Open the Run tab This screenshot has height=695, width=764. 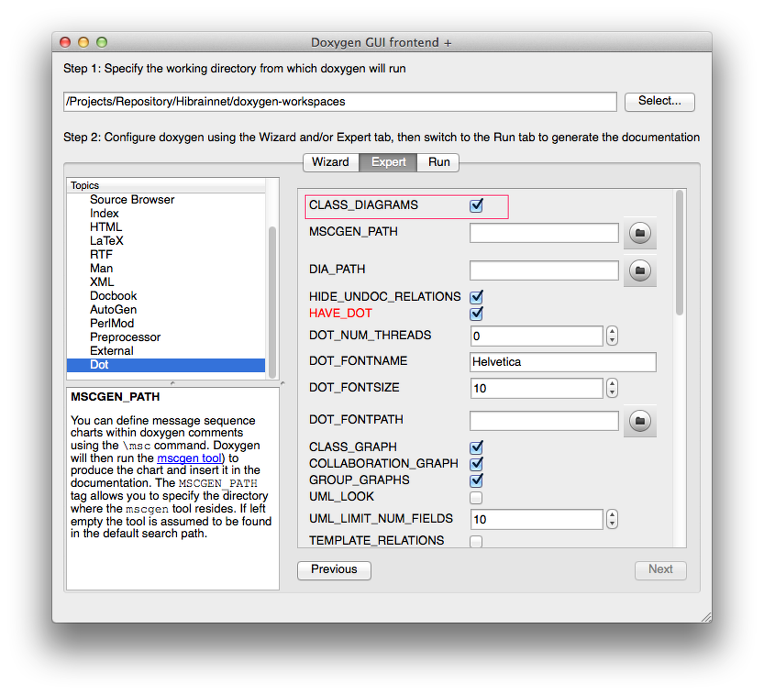coord(439,162)
